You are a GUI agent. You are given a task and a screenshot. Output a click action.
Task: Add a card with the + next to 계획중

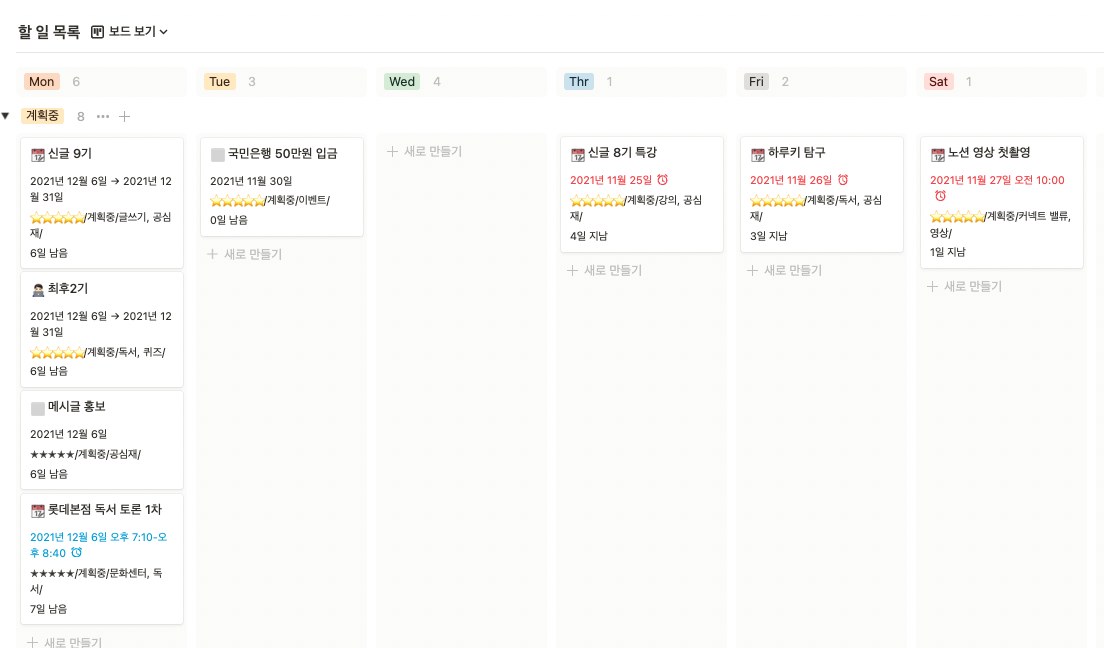click(x=125, y=116)
